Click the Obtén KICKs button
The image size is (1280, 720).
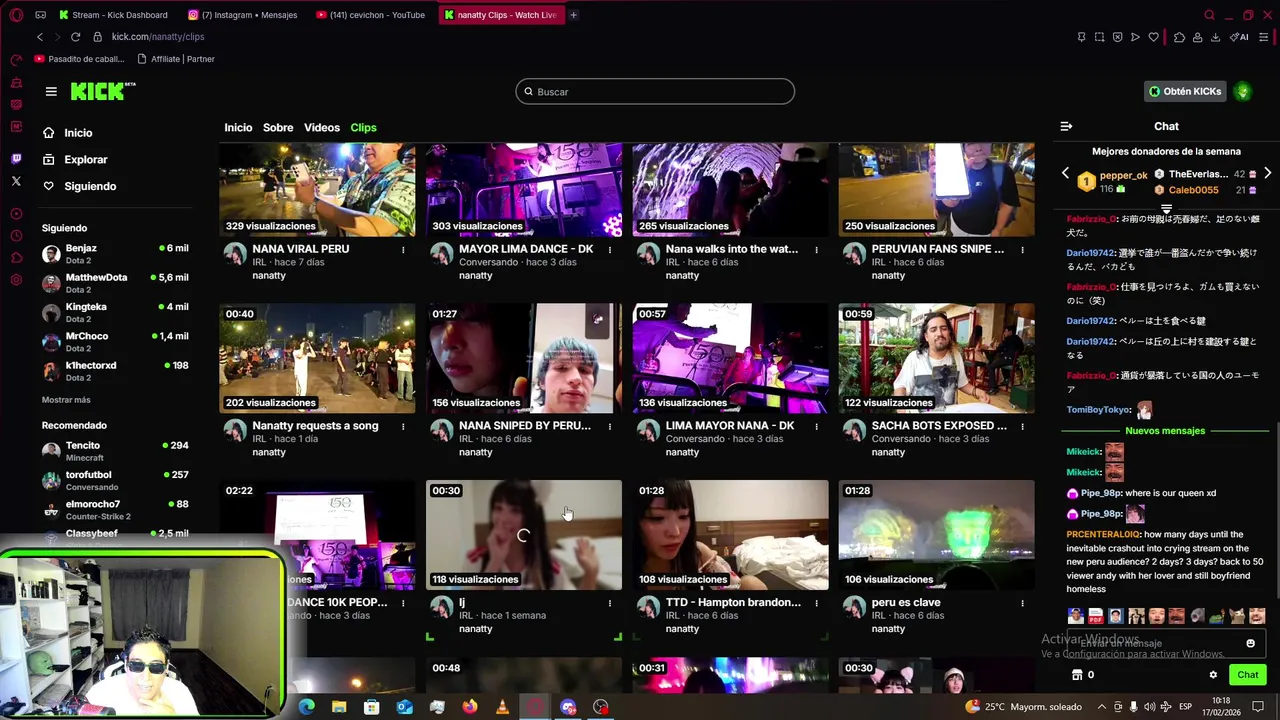[x=1185, y=91]
